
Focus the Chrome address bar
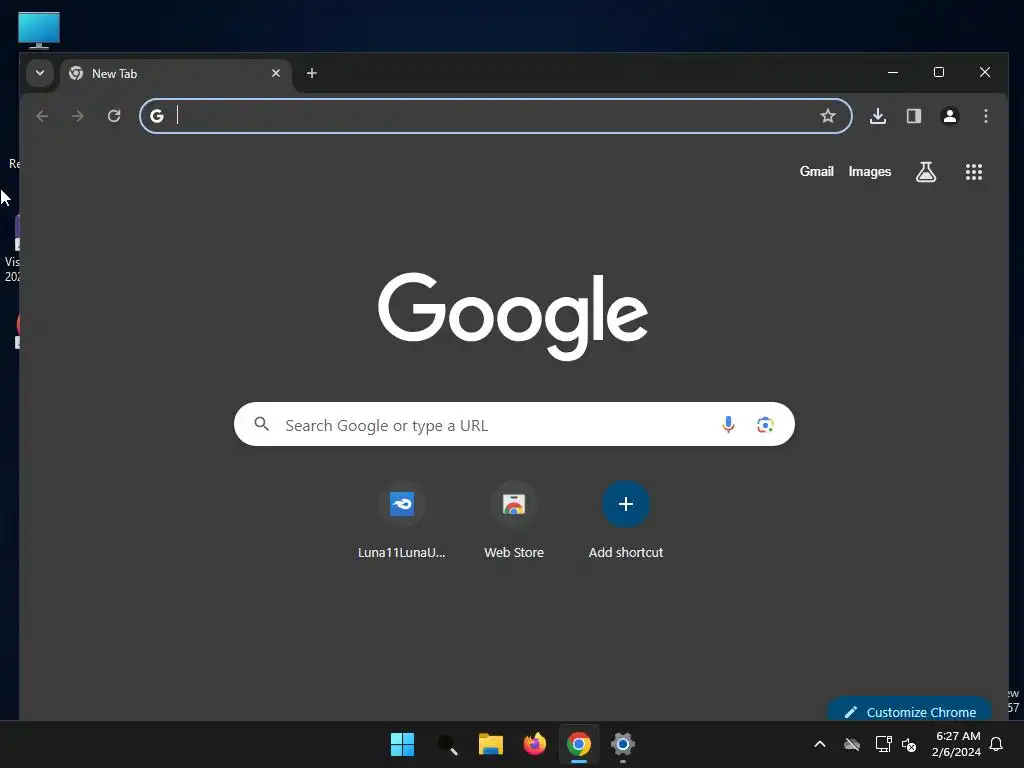point(496,116)
